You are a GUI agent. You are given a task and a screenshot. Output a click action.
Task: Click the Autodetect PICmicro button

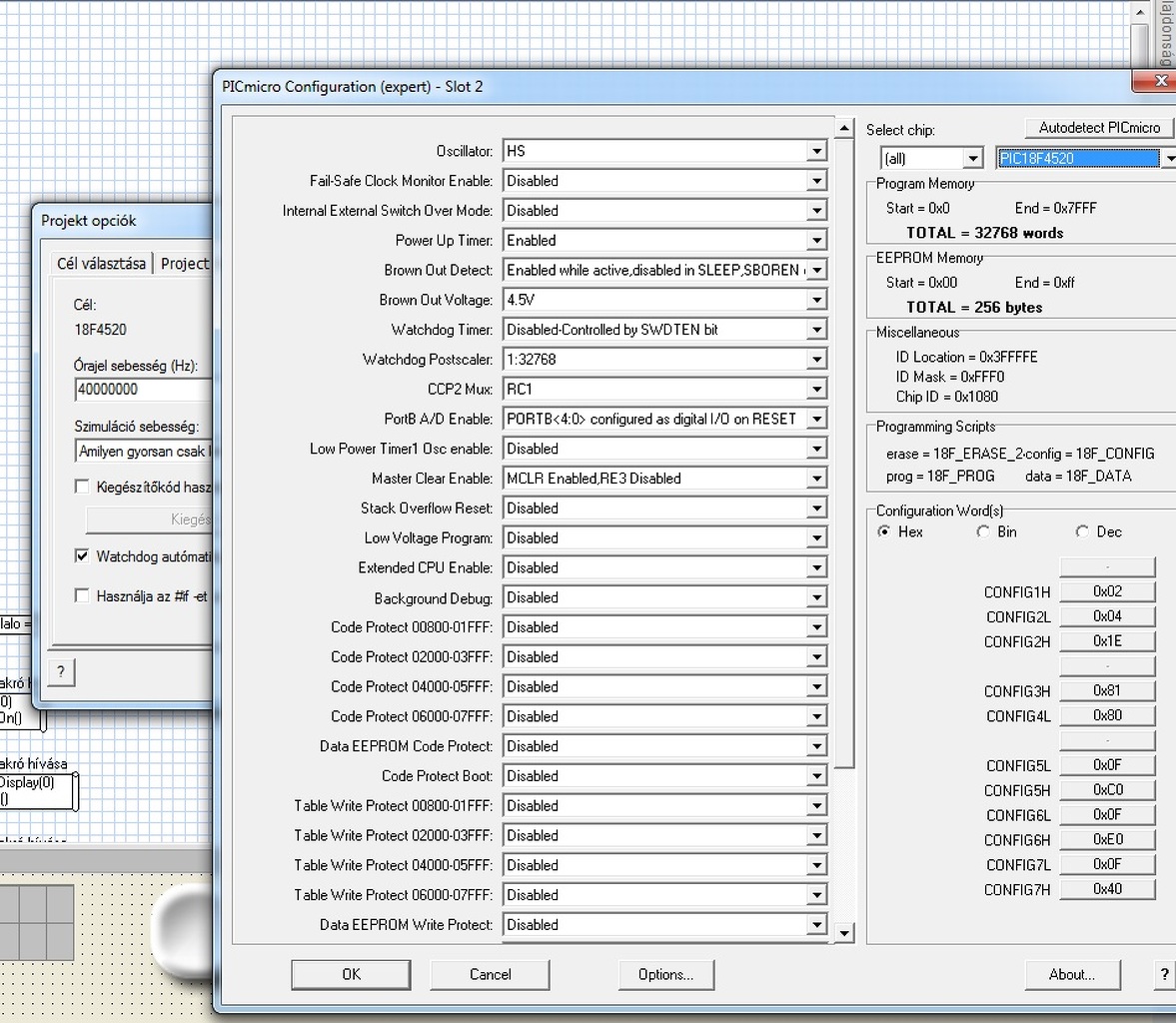tap(1099, 128)
